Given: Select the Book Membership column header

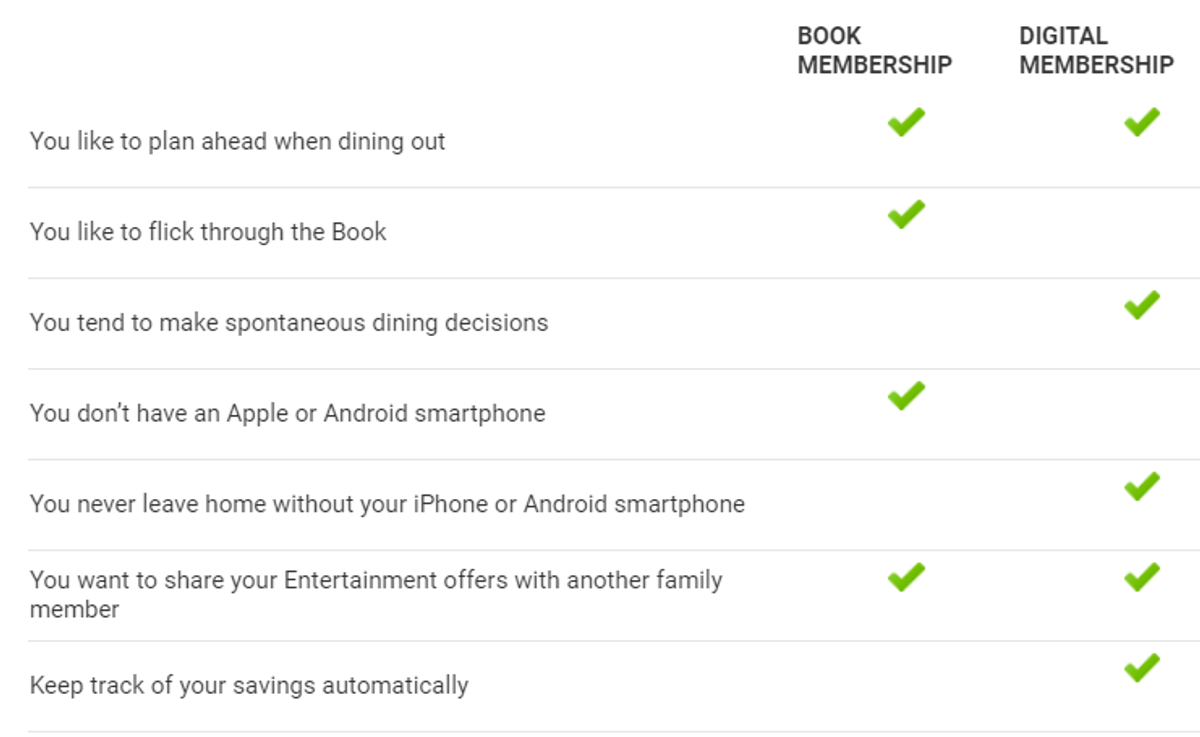Looking at the screenshot, I should 874,51.
